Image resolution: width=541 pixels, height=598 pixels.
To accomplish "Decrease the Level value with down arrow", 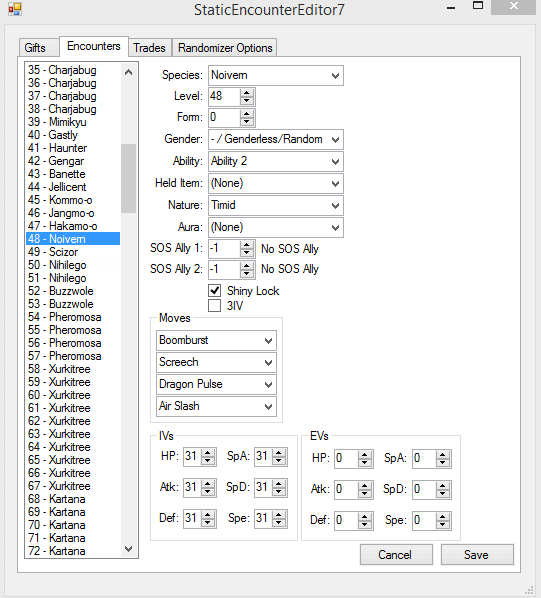I will tap(247, 101).
